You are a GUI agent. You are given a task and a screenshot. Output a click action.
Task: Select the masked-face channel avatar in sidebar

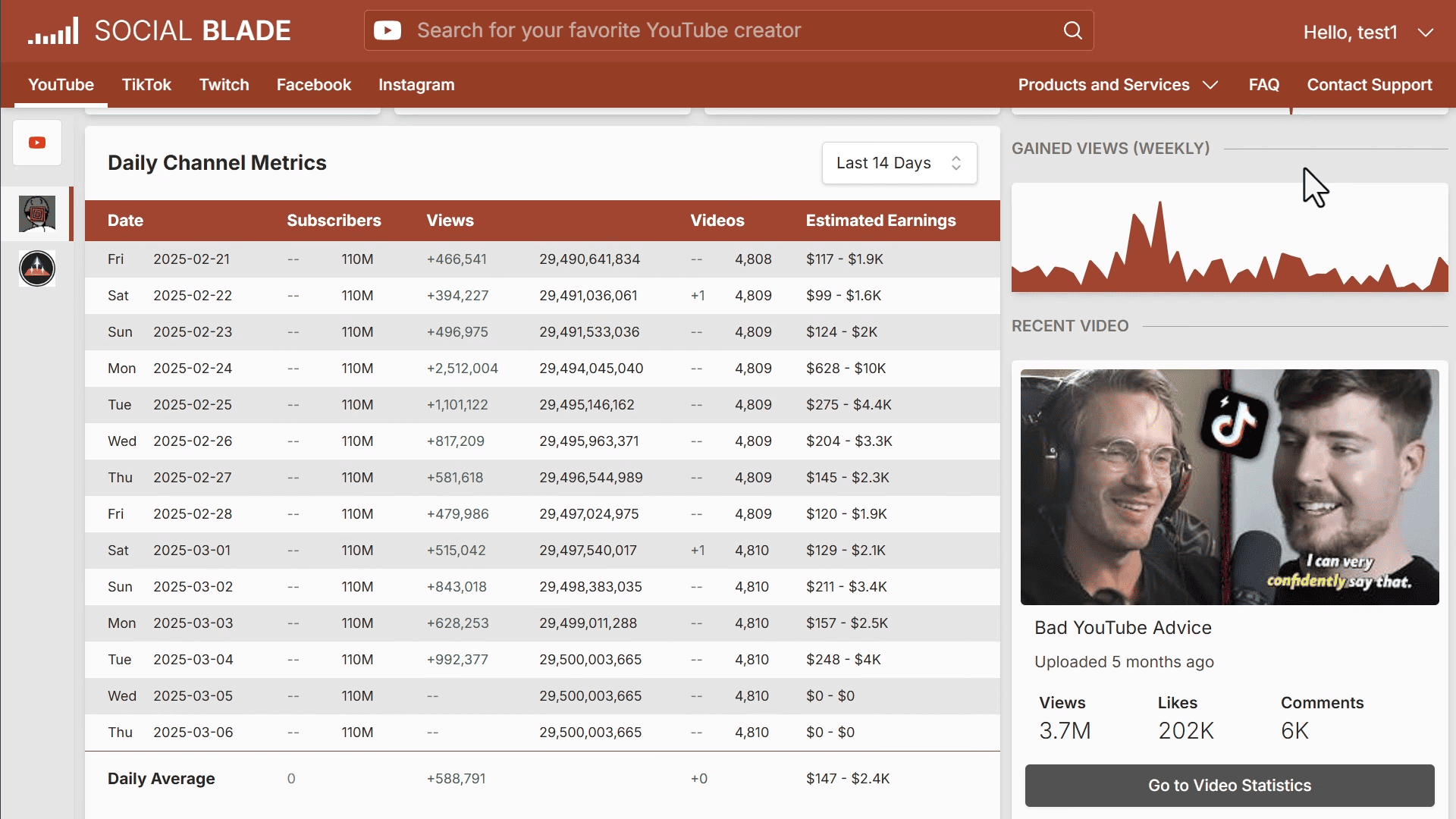[37, 214]
